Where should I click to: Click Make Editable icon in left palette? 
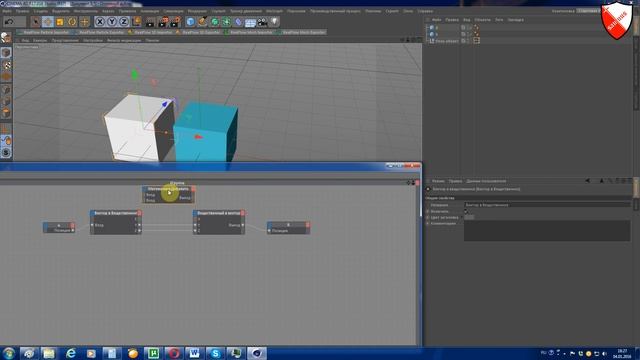[x=6, y=38]
